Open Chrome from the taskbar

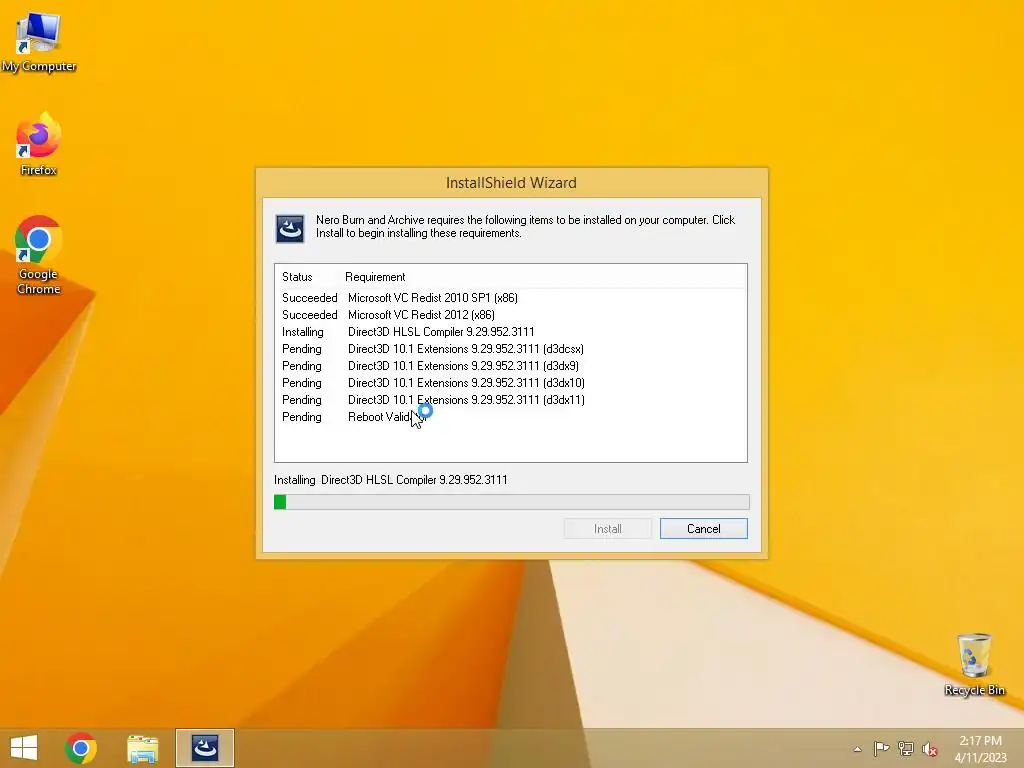click(x=81, y=748)
